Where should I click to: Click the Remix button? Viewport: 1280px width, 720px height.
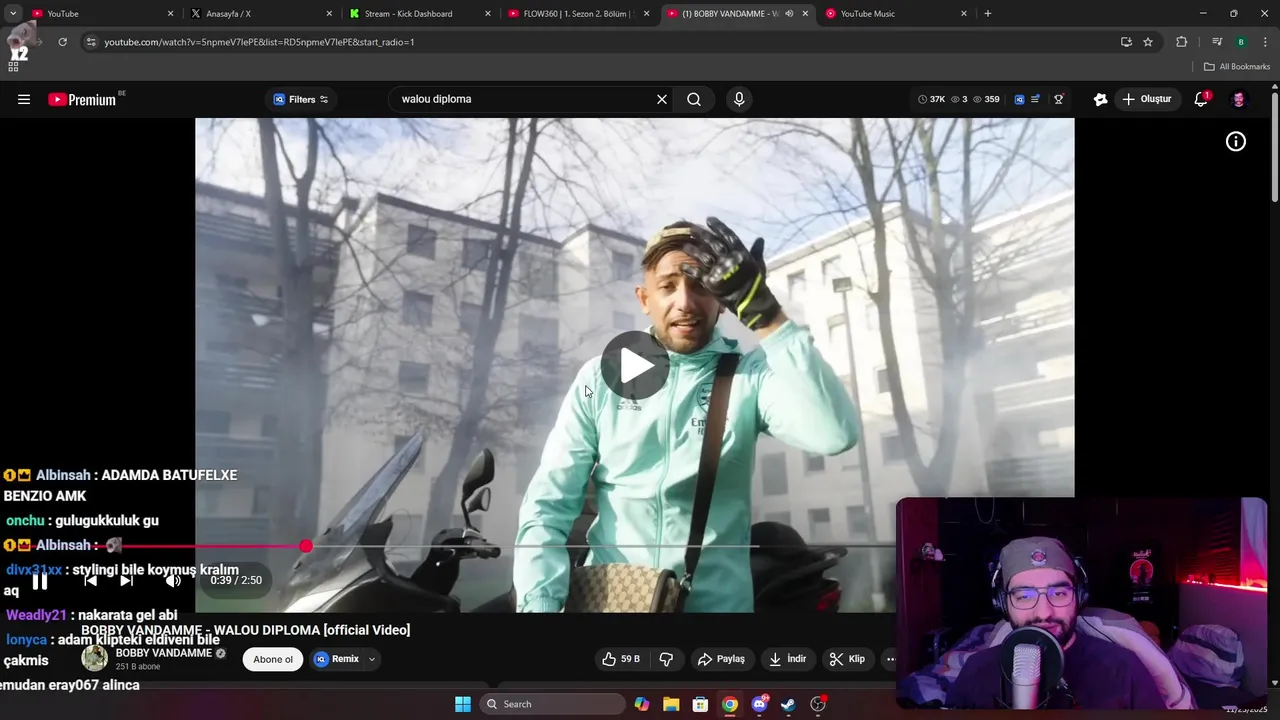coord(337,659)
